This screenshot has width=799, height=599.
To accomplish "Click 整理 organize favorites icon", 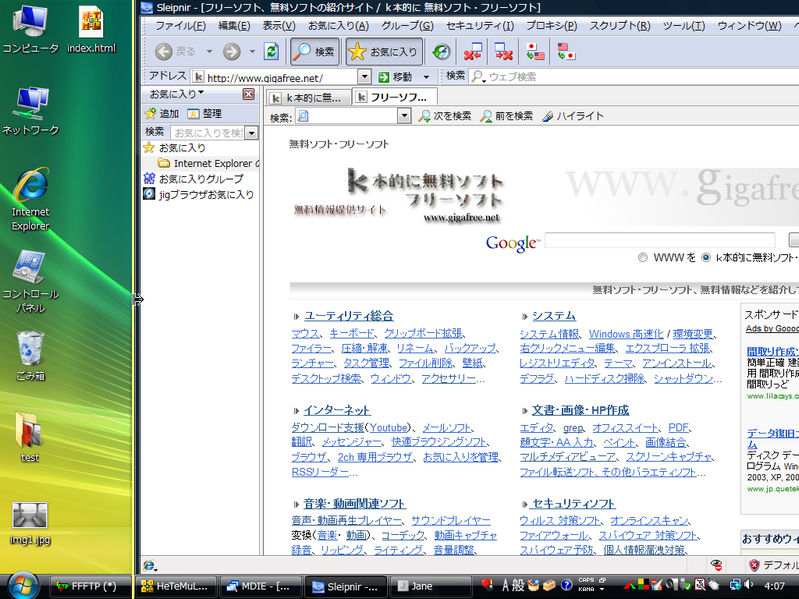I will [x=204, y=114].
